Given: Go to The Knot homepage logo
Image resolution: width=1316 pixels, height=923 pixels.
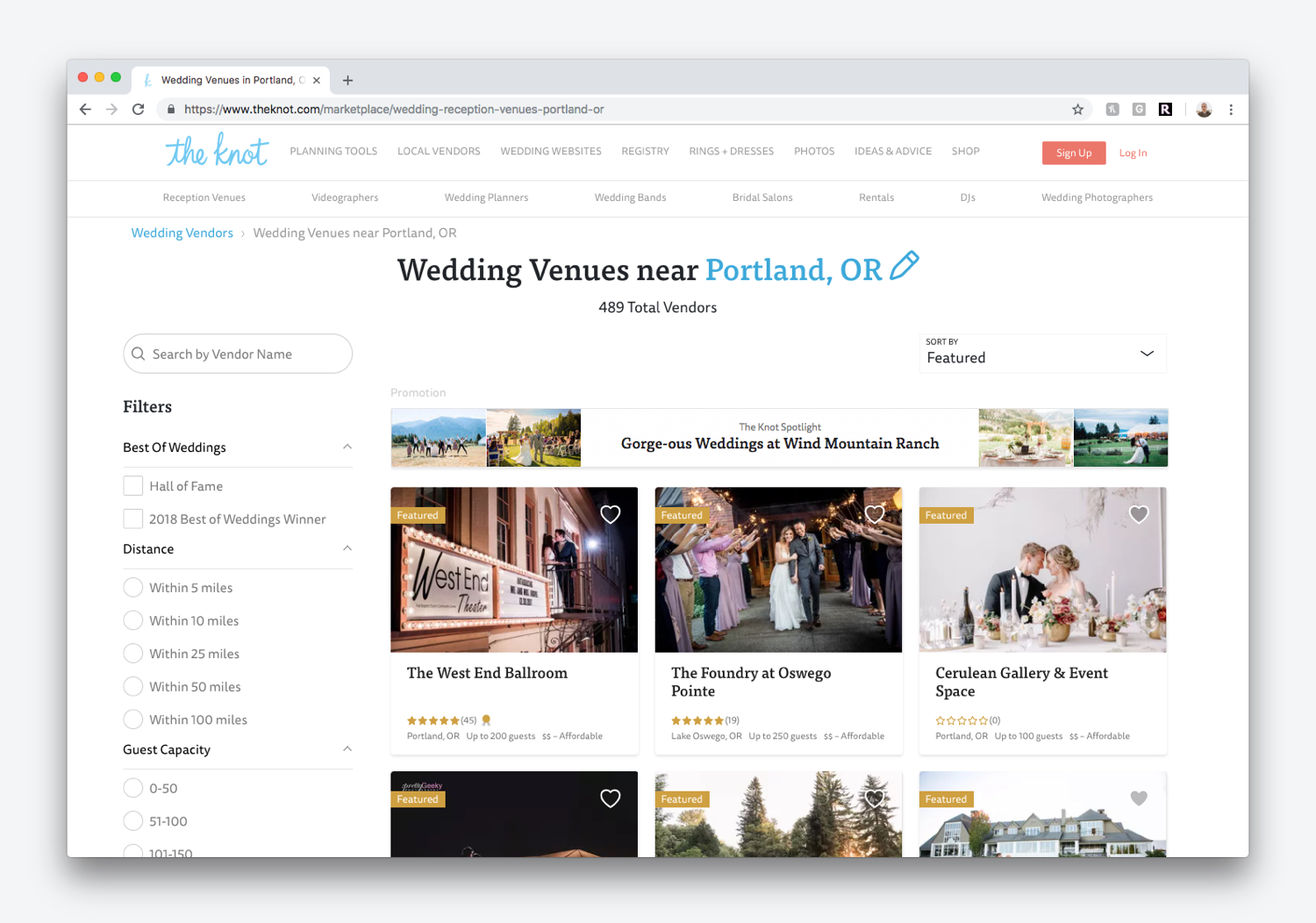Looking at the screenshot, I should (217, 151).
